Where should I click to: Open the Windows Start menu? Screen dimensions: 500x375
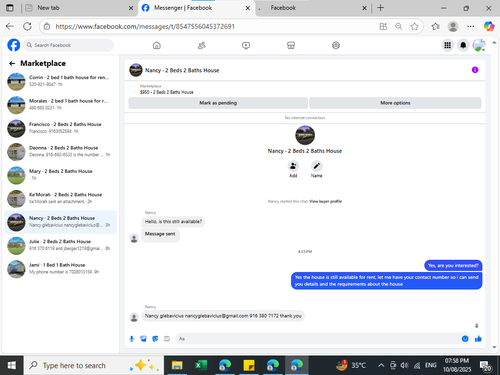(12, 365)
